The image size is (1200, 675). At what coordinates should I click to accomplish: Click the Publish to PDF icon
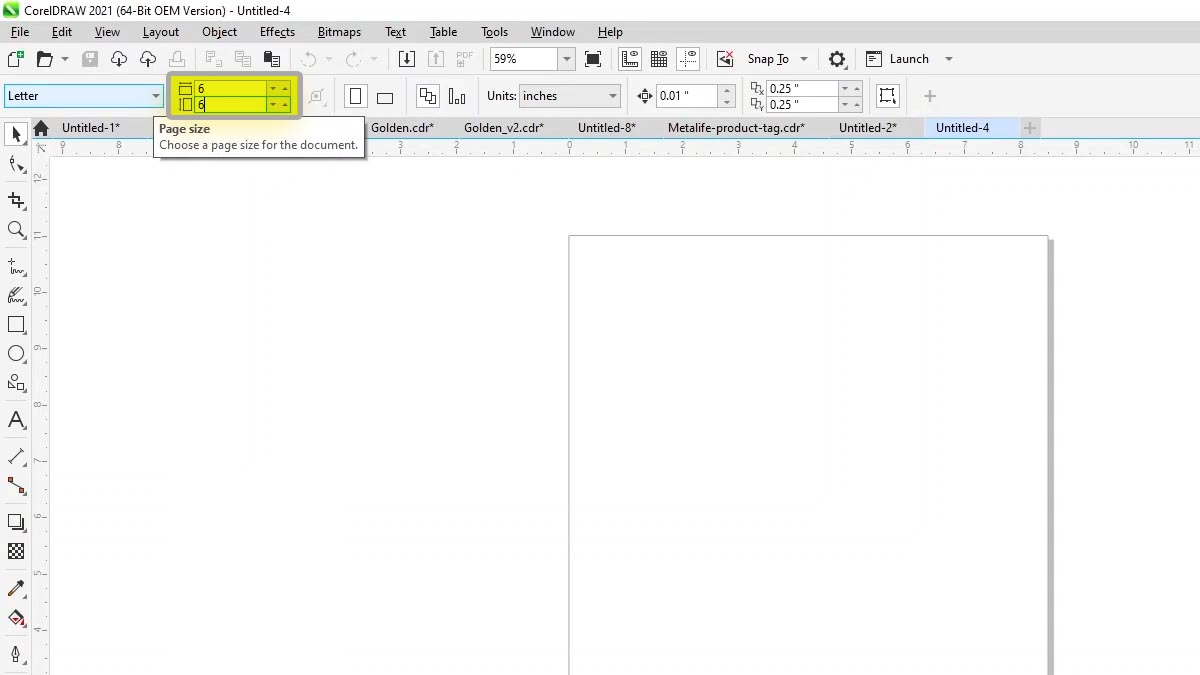coord(462,58)
